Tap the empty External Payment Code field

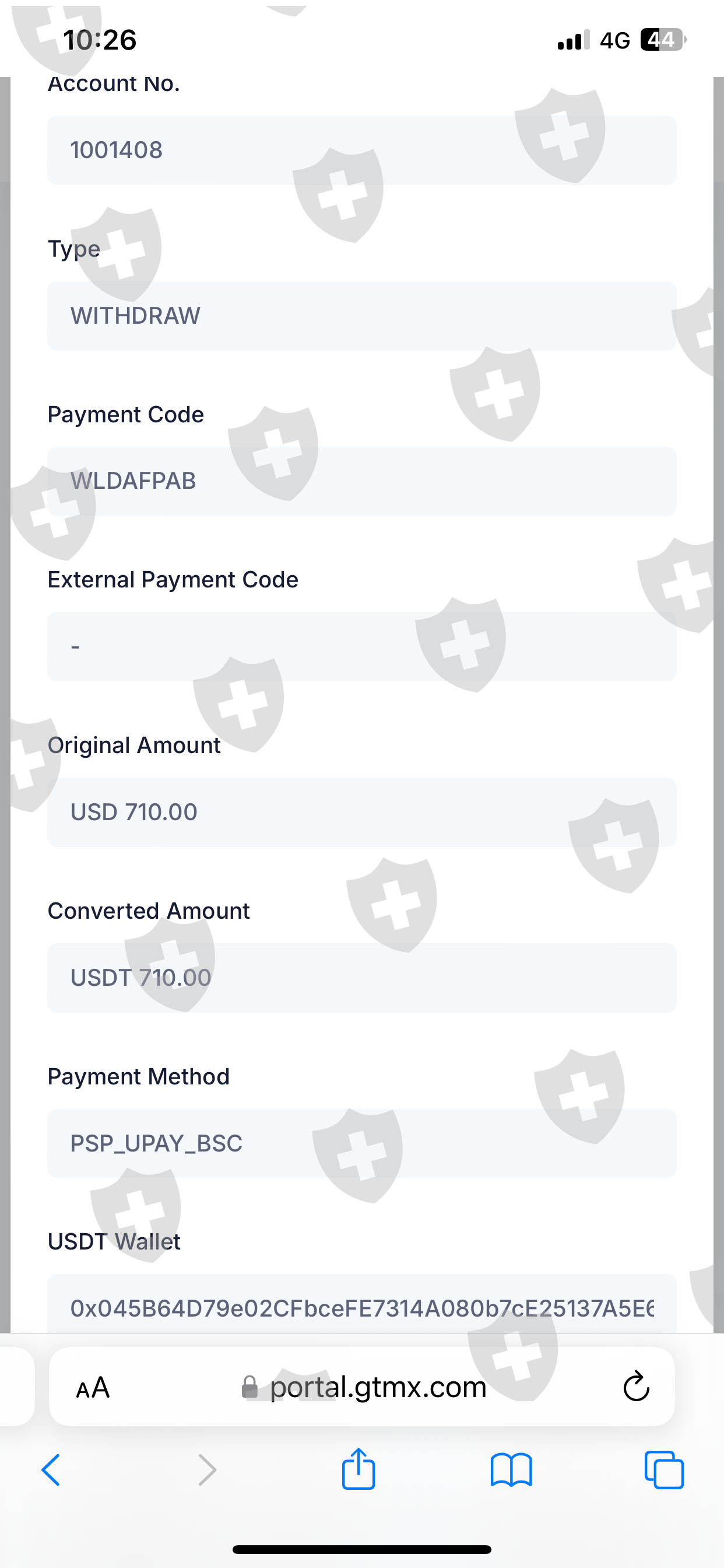[x=361, y=646]
